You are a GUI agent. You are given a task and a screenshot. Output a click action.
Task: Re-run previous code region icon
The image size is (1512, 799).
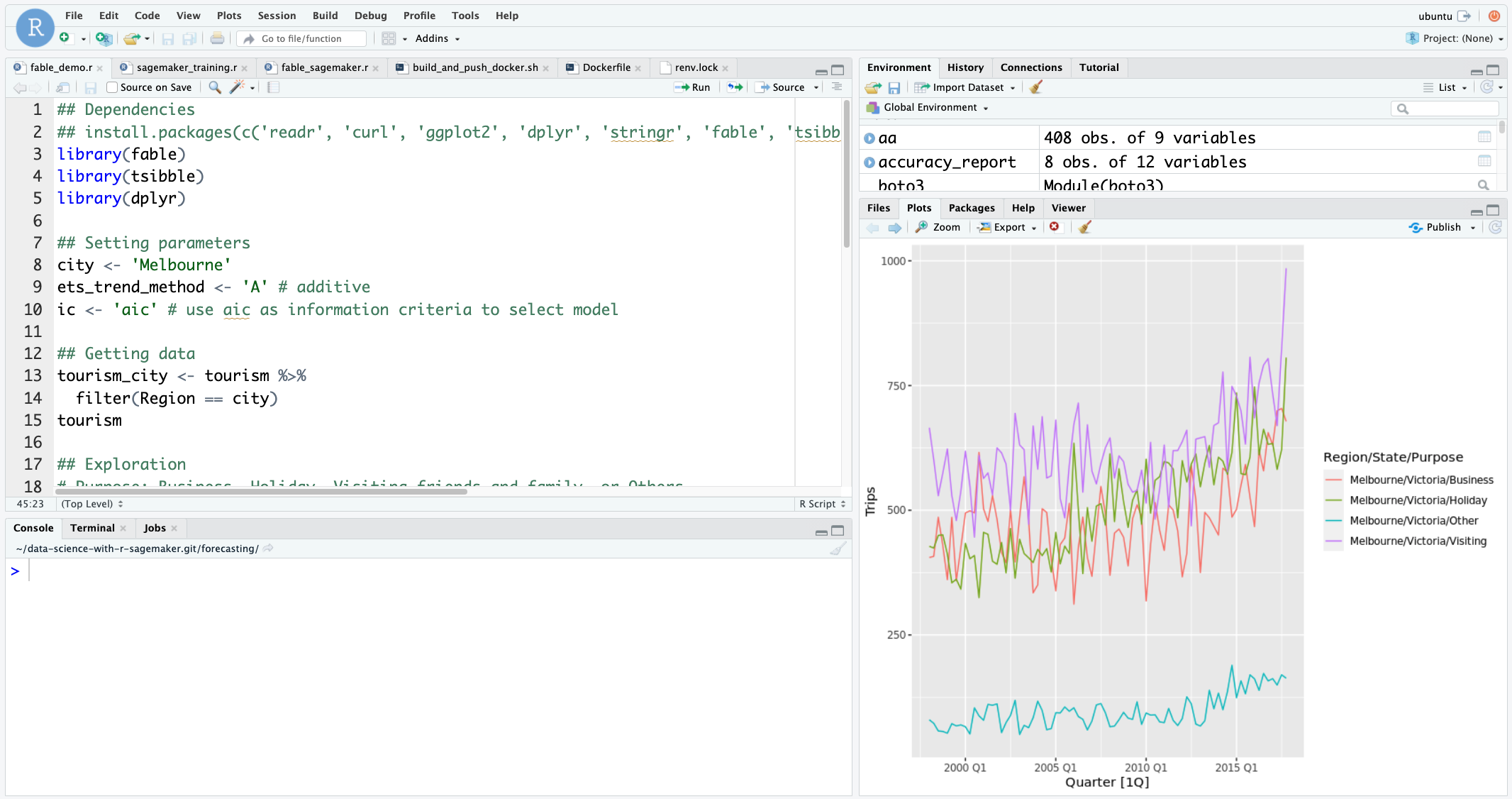coord(735,87)
